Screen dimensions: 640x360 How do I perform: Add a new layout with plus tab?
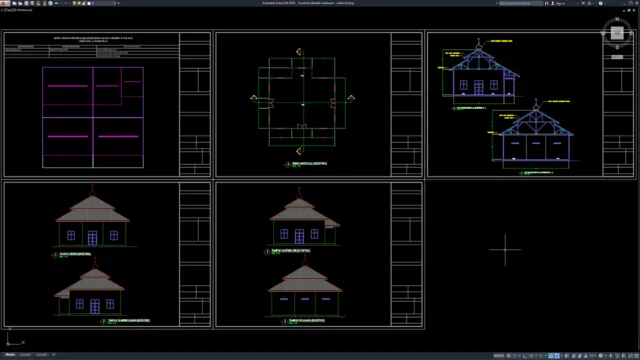coord(53,355)
